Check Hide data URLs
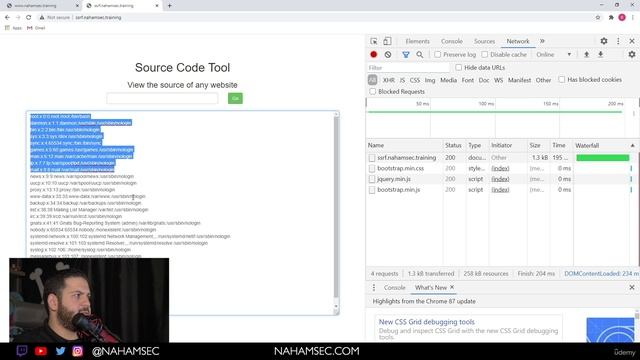Image resolution: width=640 pixels, height=360 pixels. tap(458, 67)
